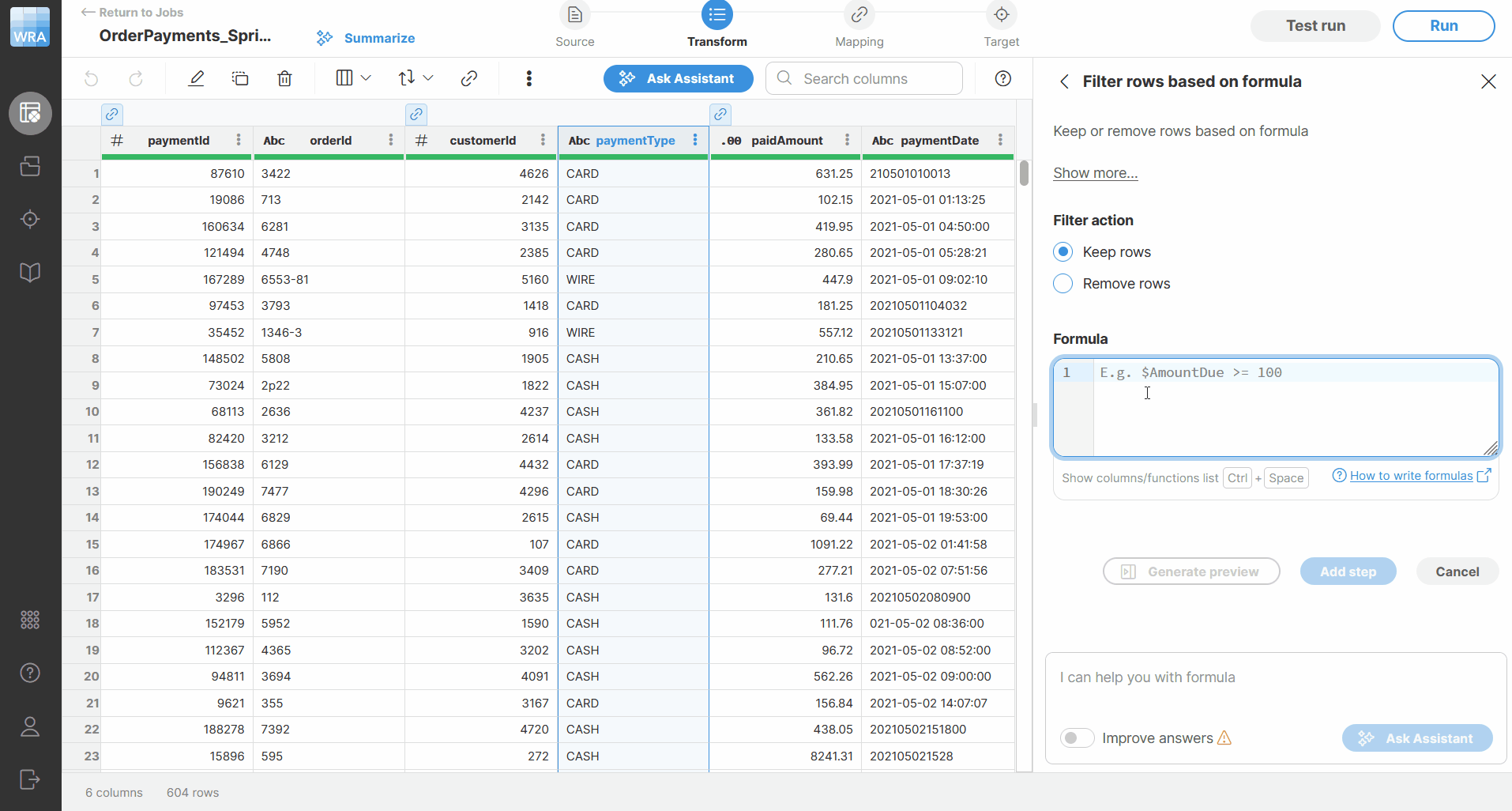This screenshot has width=1512, height=811.
Task: Toggle Improve answers switch
Action: 1077,738
